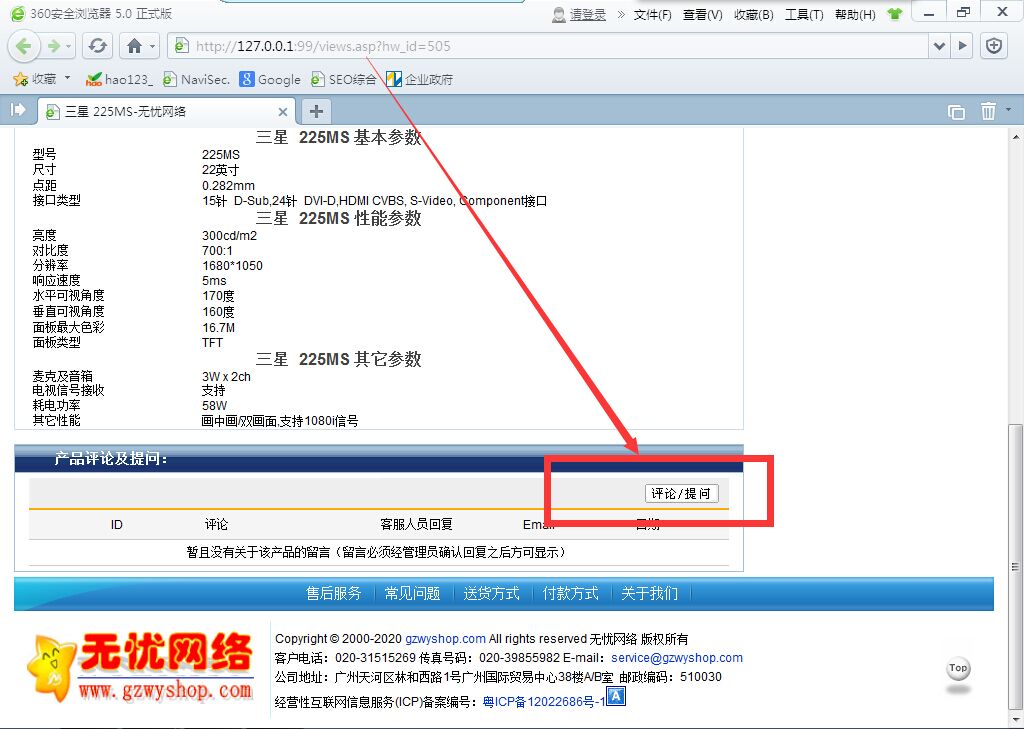Expand the address bar history dropdown
This screenshot has height=729, width=1024.
coord(939,46)
